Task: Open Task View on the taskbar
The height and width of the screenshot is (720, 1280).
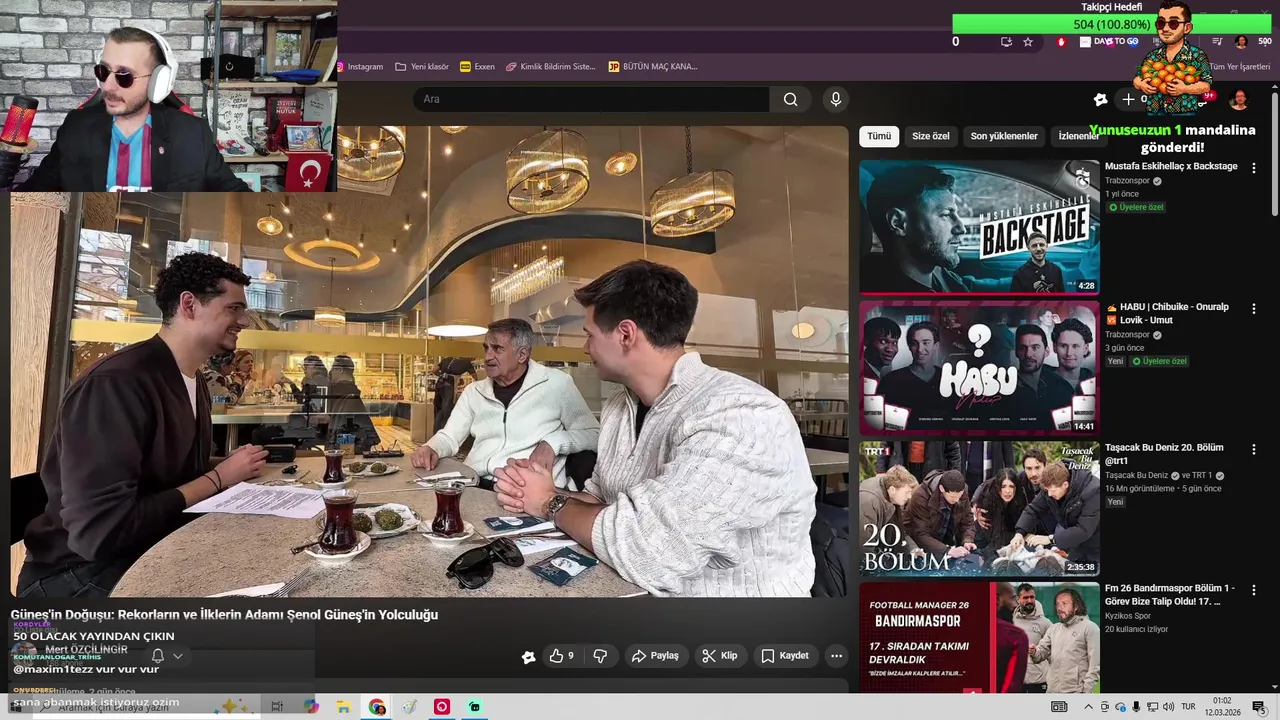Action: click(277, 707)
